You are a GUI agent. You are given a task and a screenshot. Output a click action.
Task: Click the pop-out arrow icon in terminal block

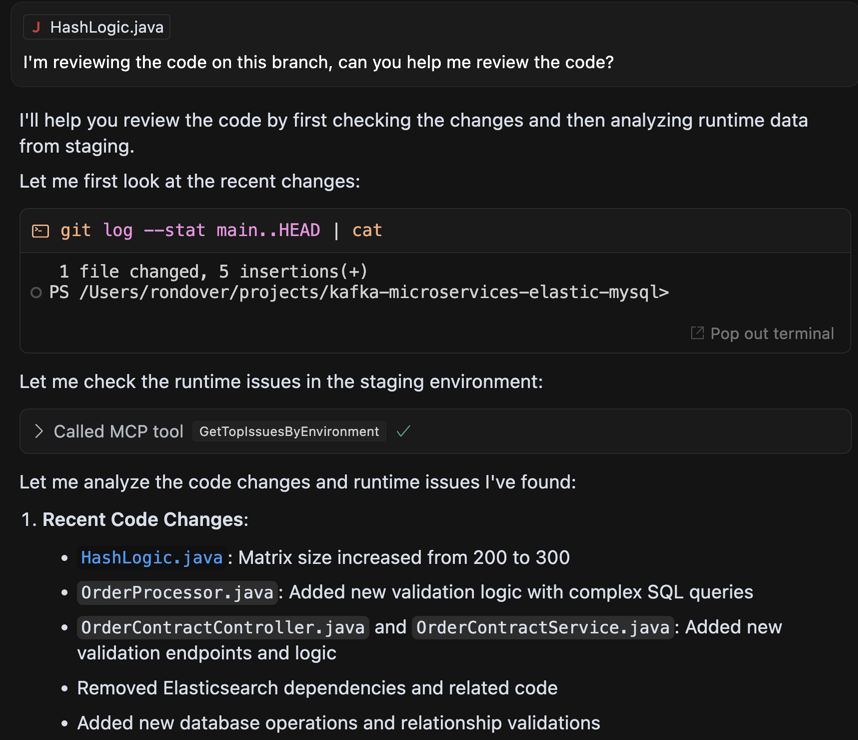(697, 333)
